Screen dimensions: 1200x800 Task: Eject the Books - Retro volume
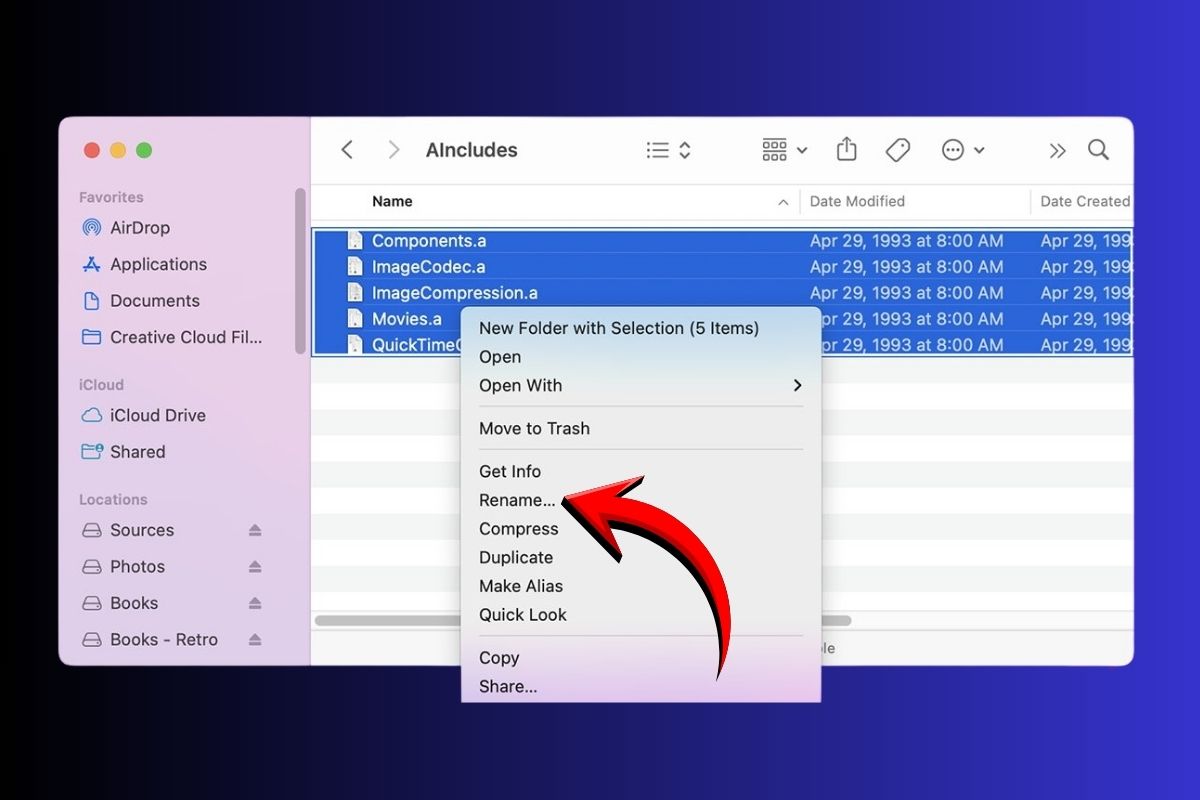pyautogui.click(x=255, y=640)
